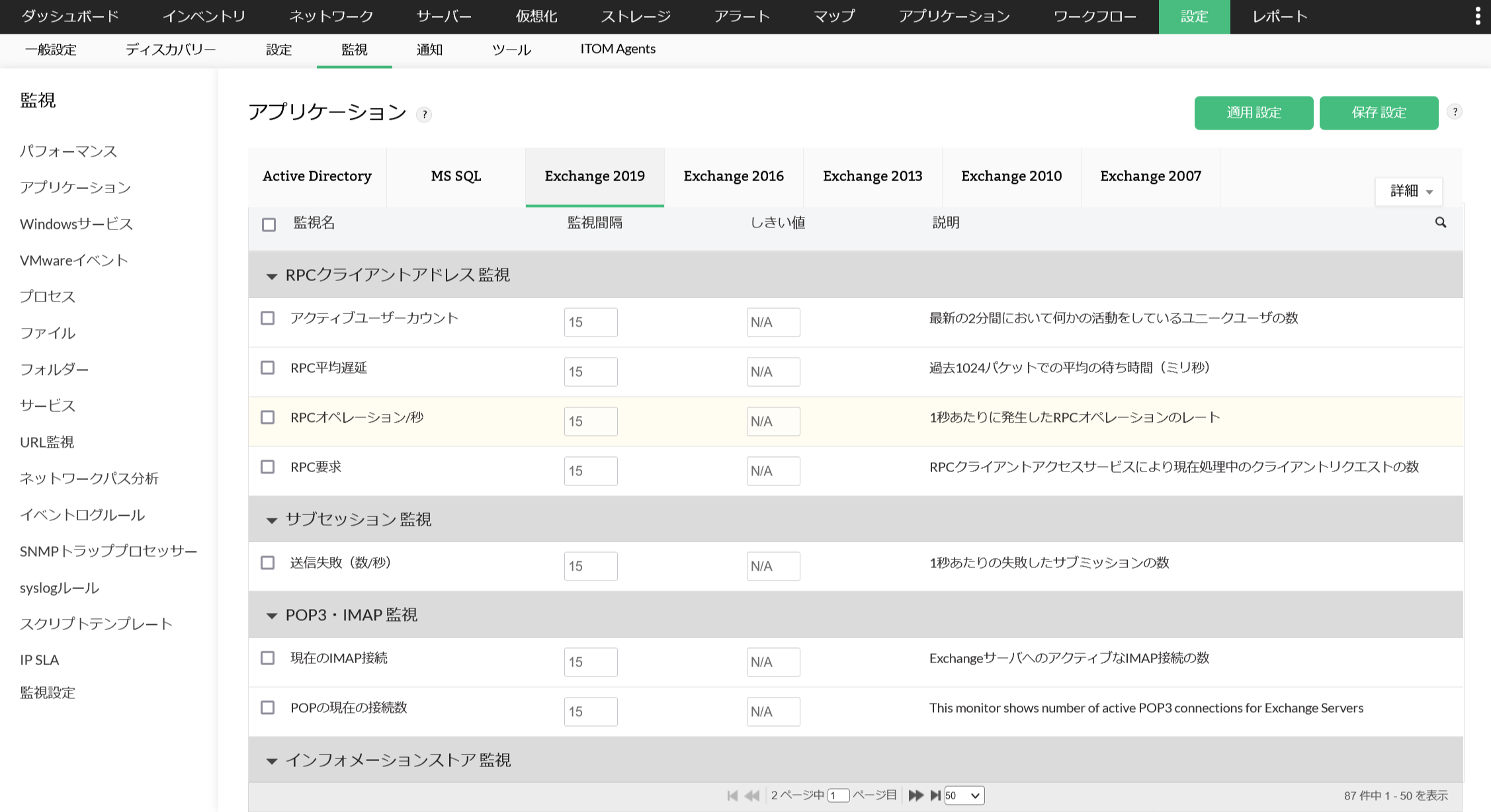Go to previous page arrow in pagination
This screenshot has width=1491, height=812.
pos(752,795)
